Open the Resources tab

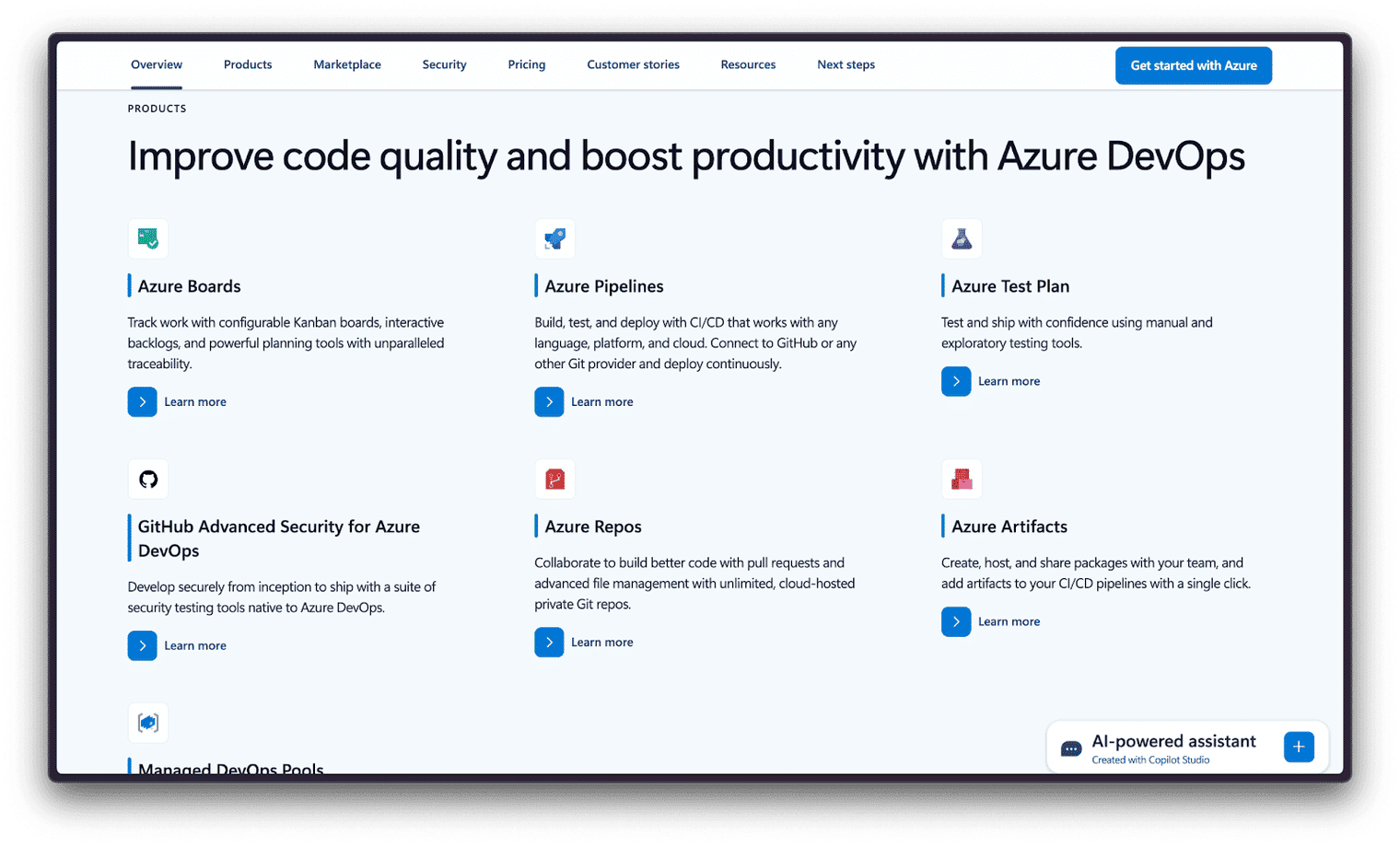tap(748, 64)
